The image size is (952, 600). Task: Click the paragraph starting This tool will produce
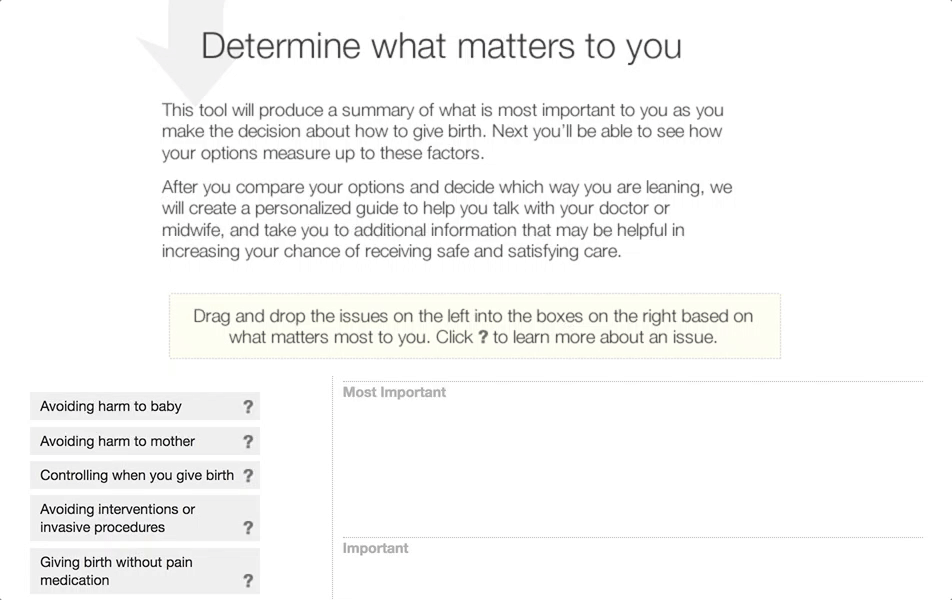point(442,131)
